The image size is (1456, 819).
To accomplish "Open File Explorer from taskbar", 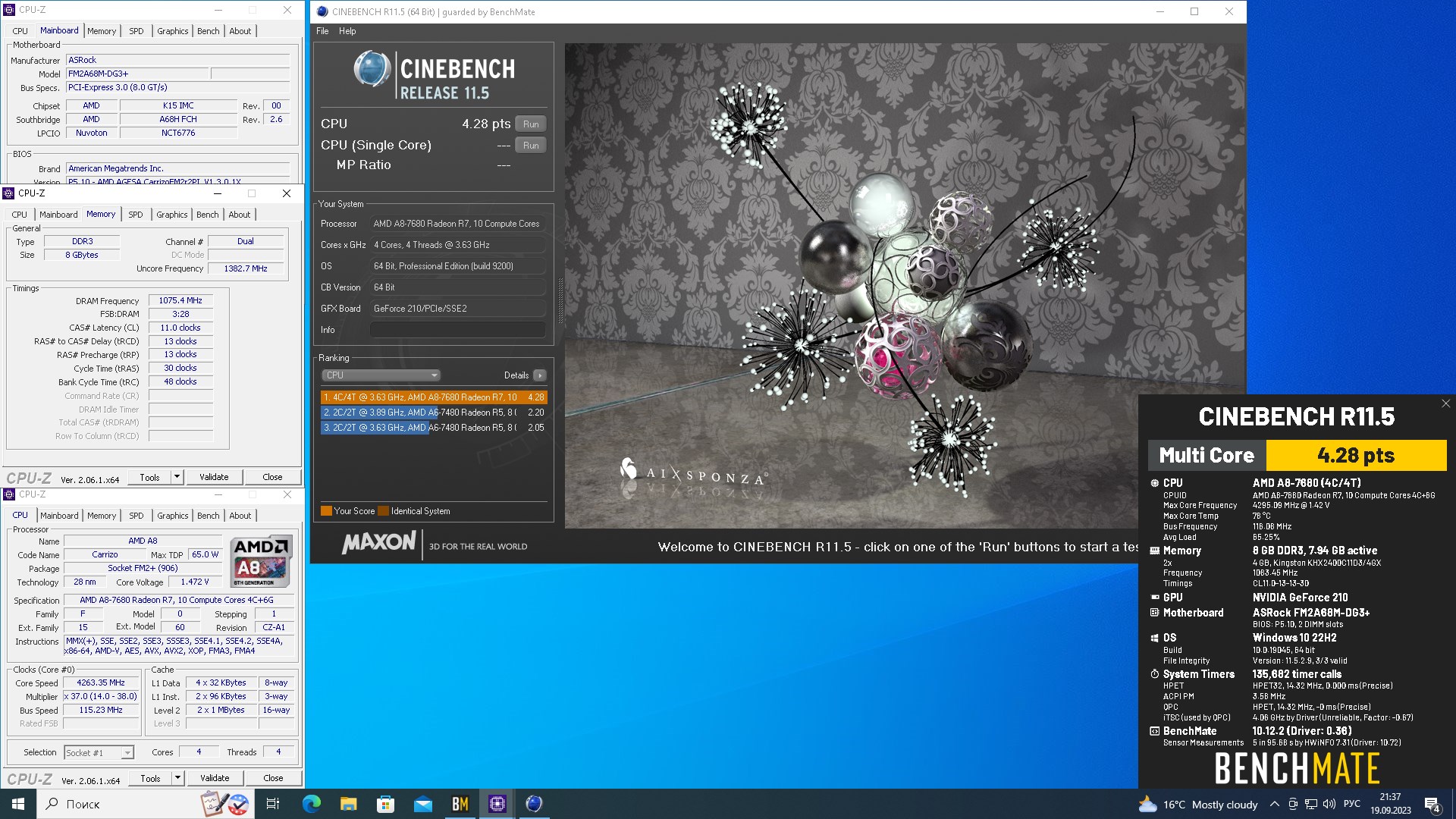I will coord(348,804).
